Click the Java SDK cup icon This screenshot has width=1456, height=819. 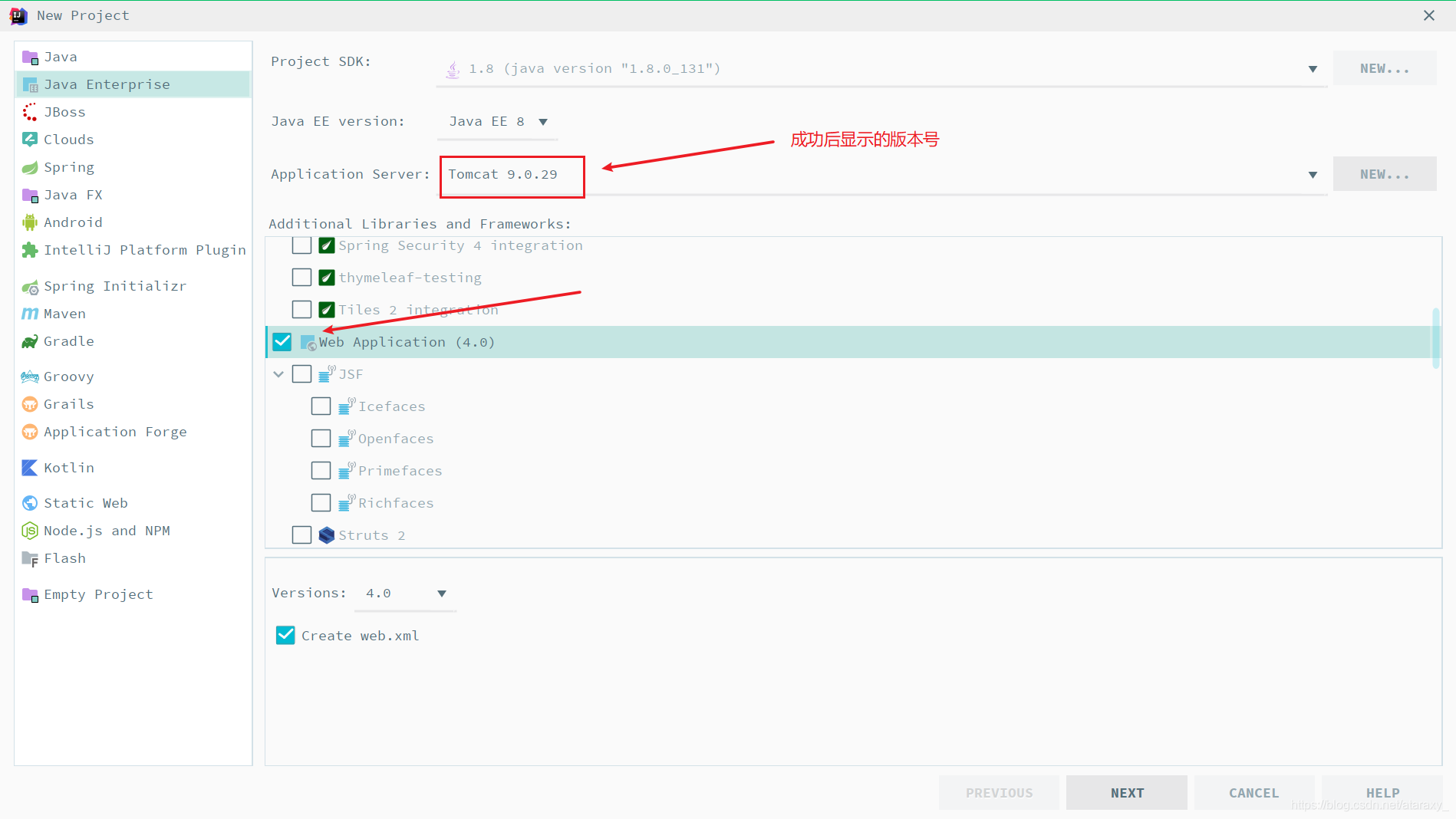tap(453, 70)
